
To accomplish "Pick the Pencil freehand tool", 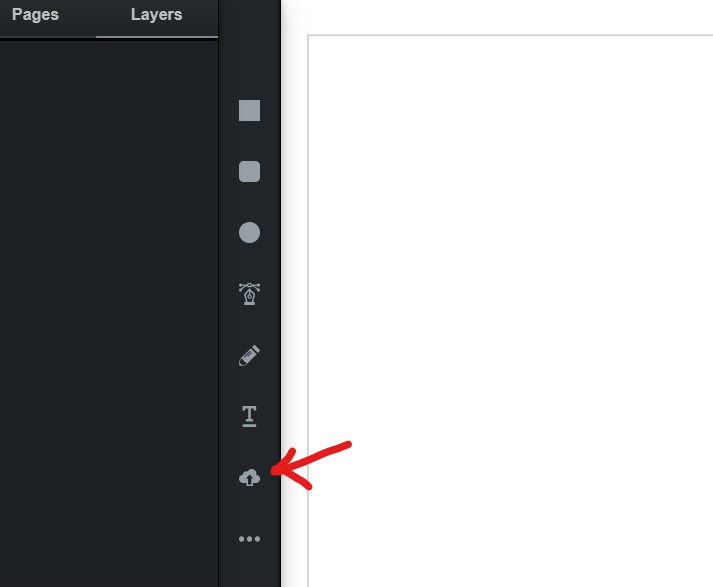I will coord(249,355).
